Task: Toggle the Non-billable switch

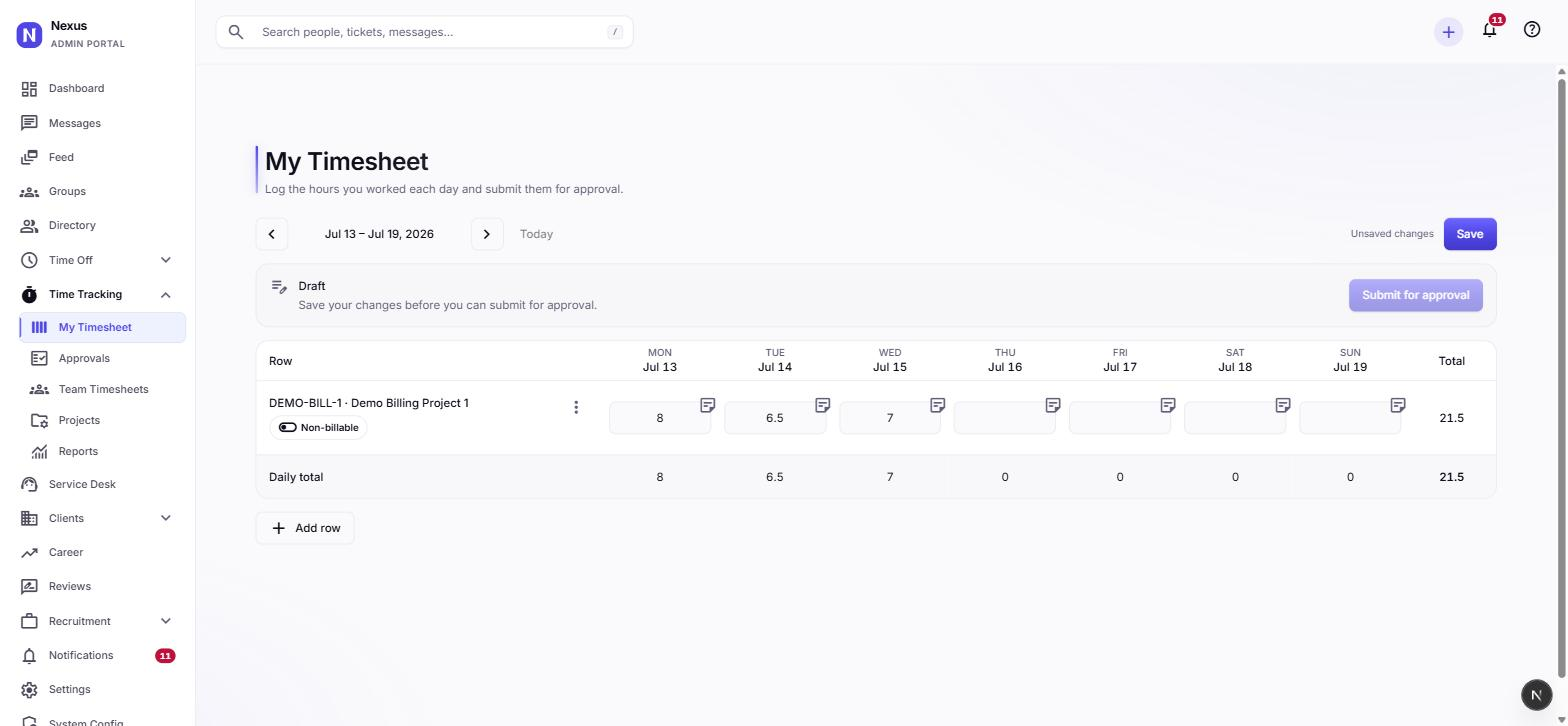Action: pos(288,427)
